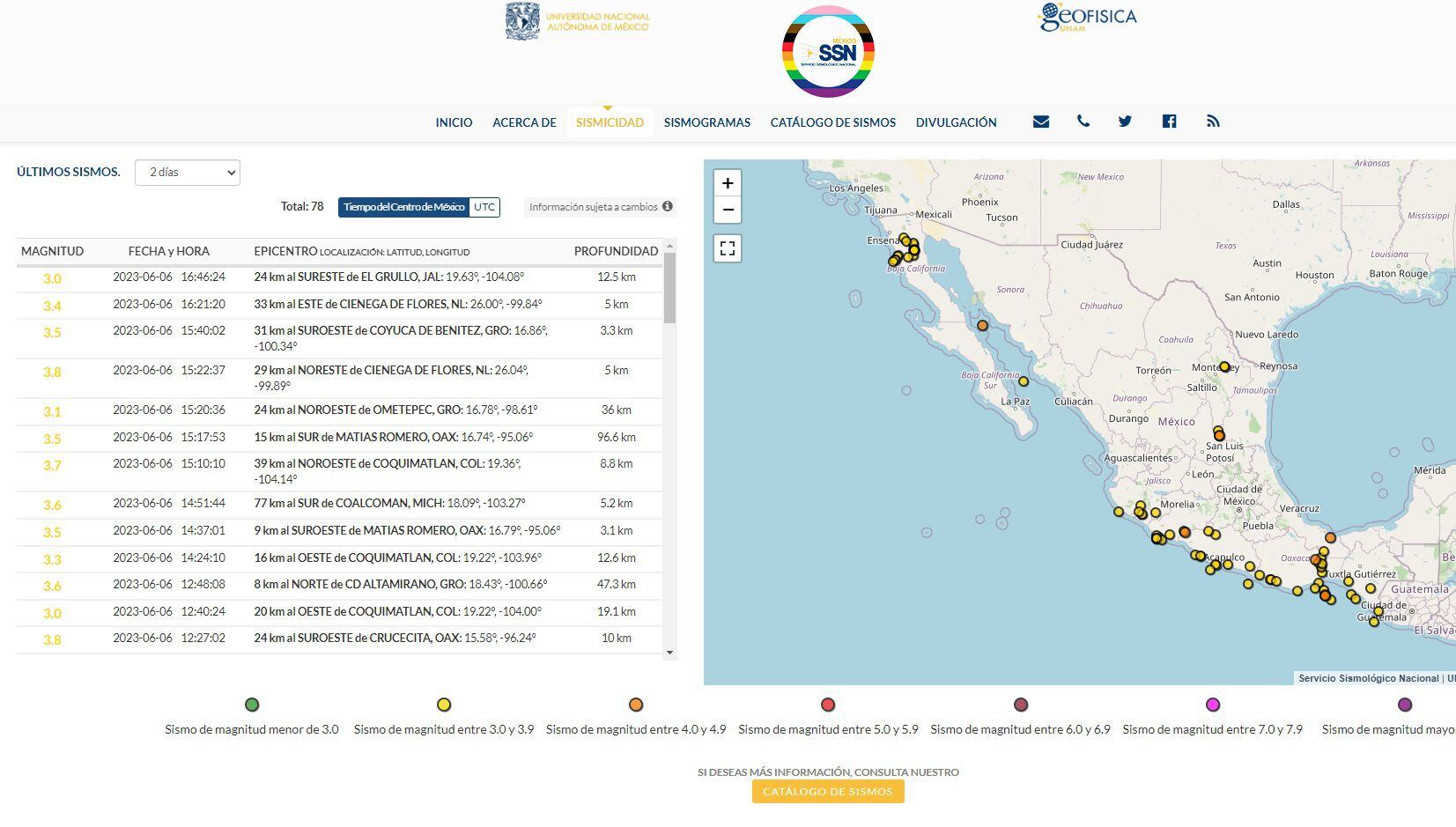Image resolution: width=1456 pixels, height=827 pixels.
Task: Click the SSN circular logo
Action: tap(828, 51)
